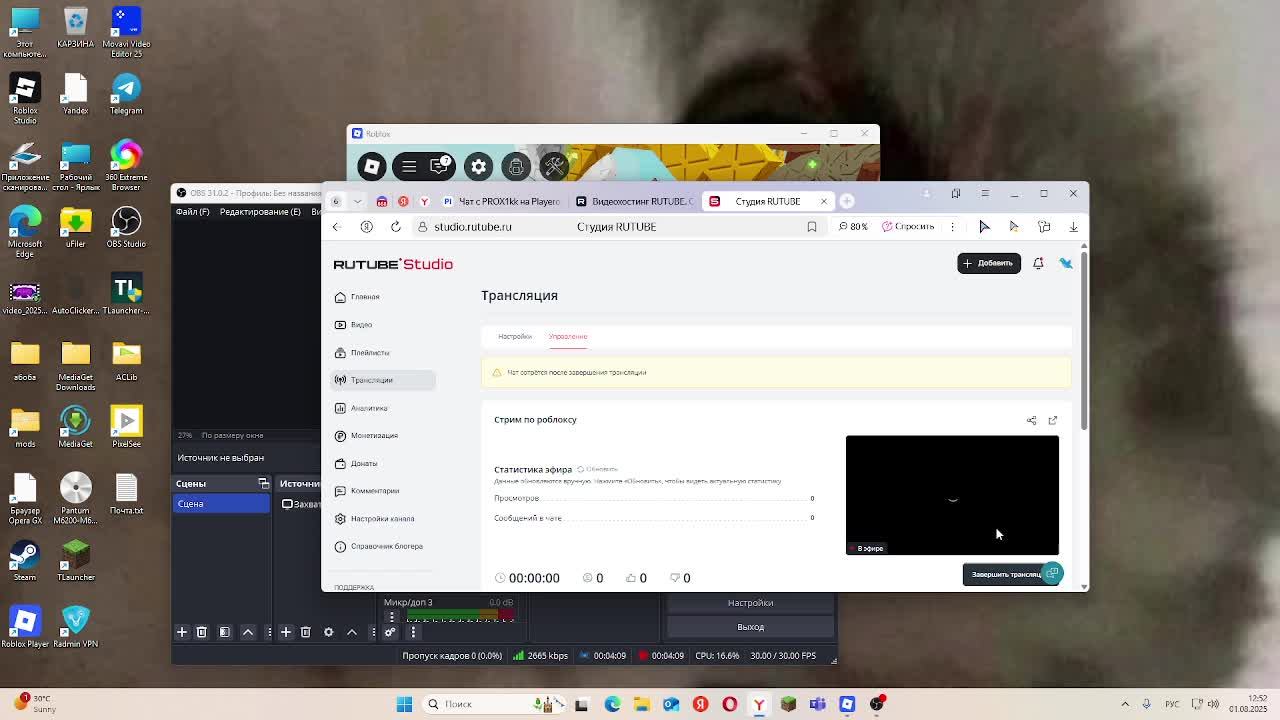Open a new browser tab
Screen dimensions: 1280x720
pos(847,201)
